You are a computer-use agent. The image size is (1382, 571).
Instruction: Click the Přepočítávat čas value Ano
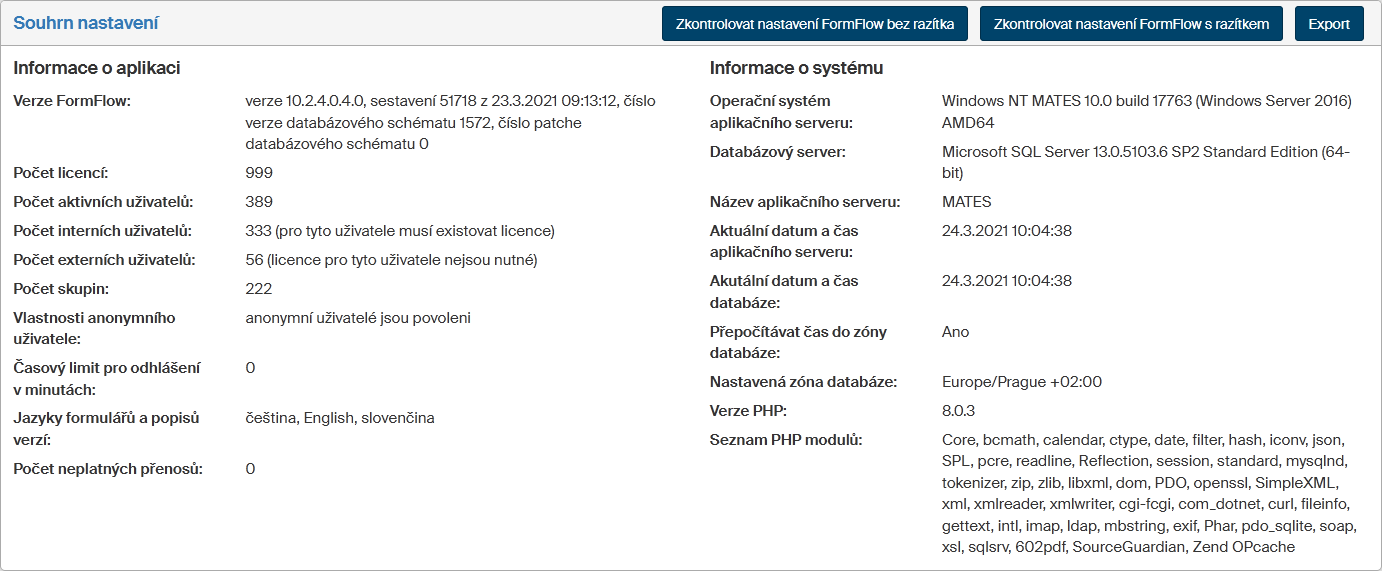pyautogui.click(x=955, y=332)
